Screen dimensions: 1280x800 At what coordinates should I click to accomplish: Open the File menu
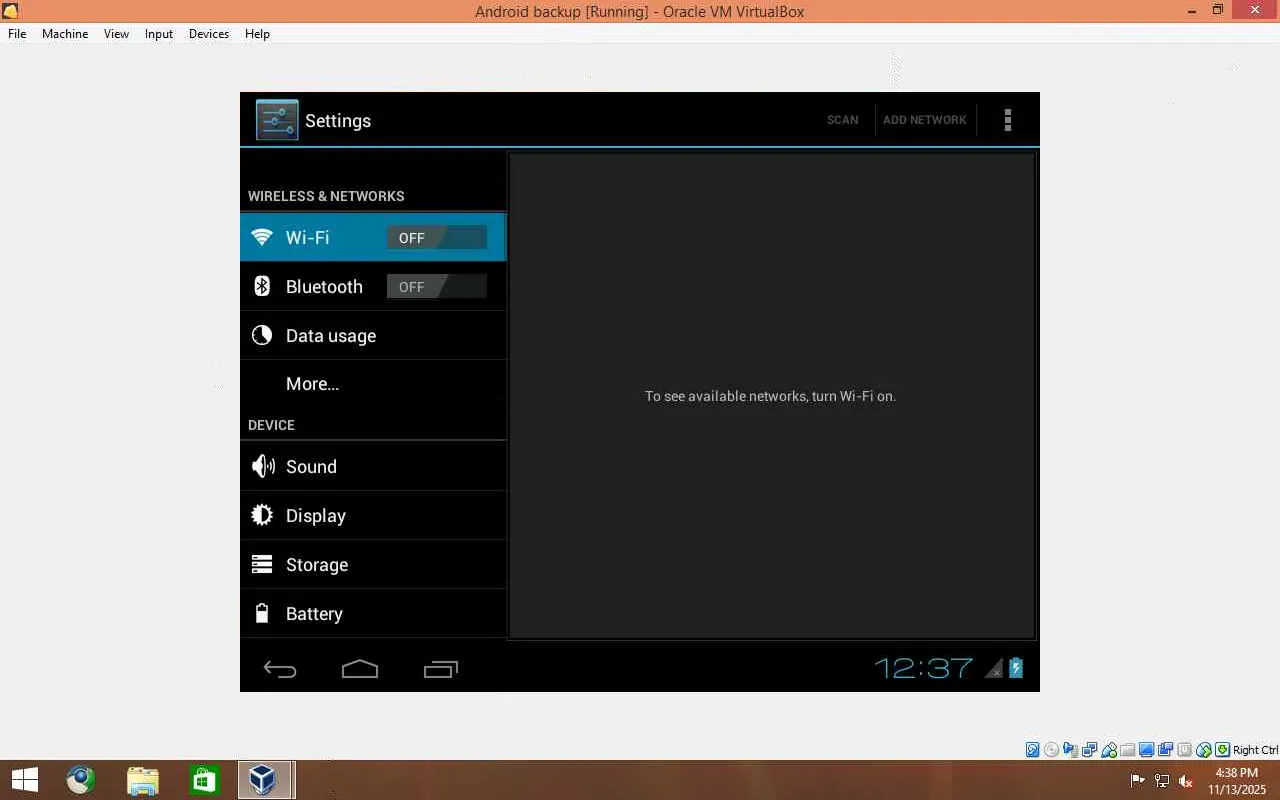click(17, 33)
